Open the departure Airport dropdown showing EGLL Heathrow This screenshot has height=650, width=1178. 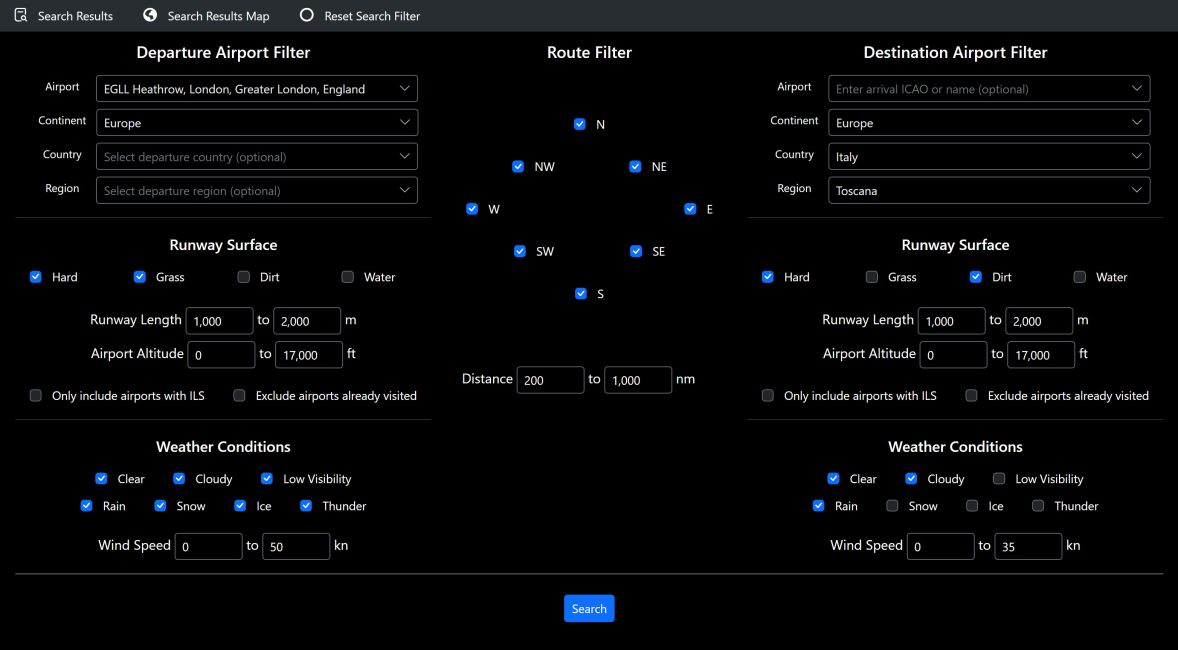[256, 88]
